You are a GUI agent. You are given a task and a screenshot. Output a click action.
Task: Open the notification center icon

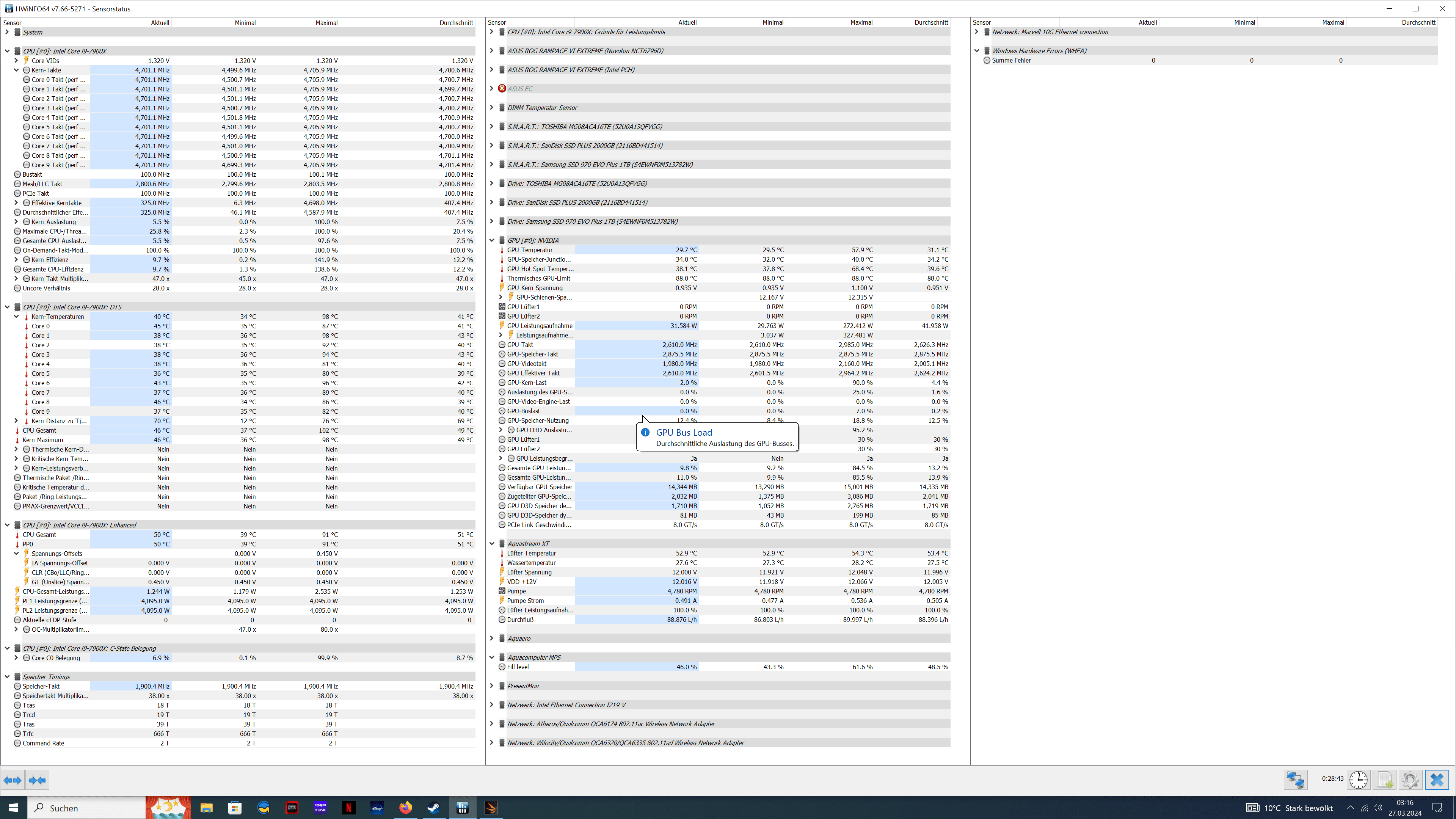1437,808
